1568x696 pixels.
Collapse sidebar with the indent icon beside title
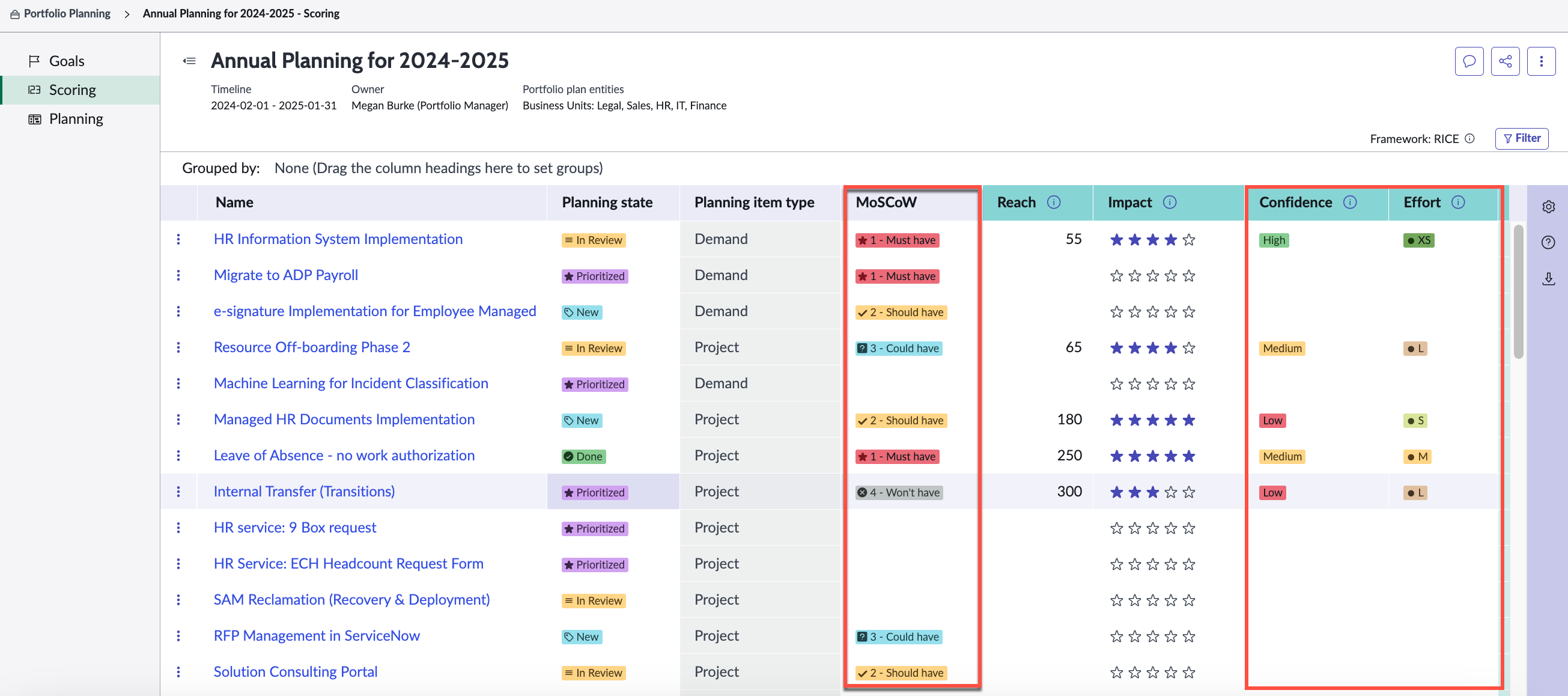[189, 61]
